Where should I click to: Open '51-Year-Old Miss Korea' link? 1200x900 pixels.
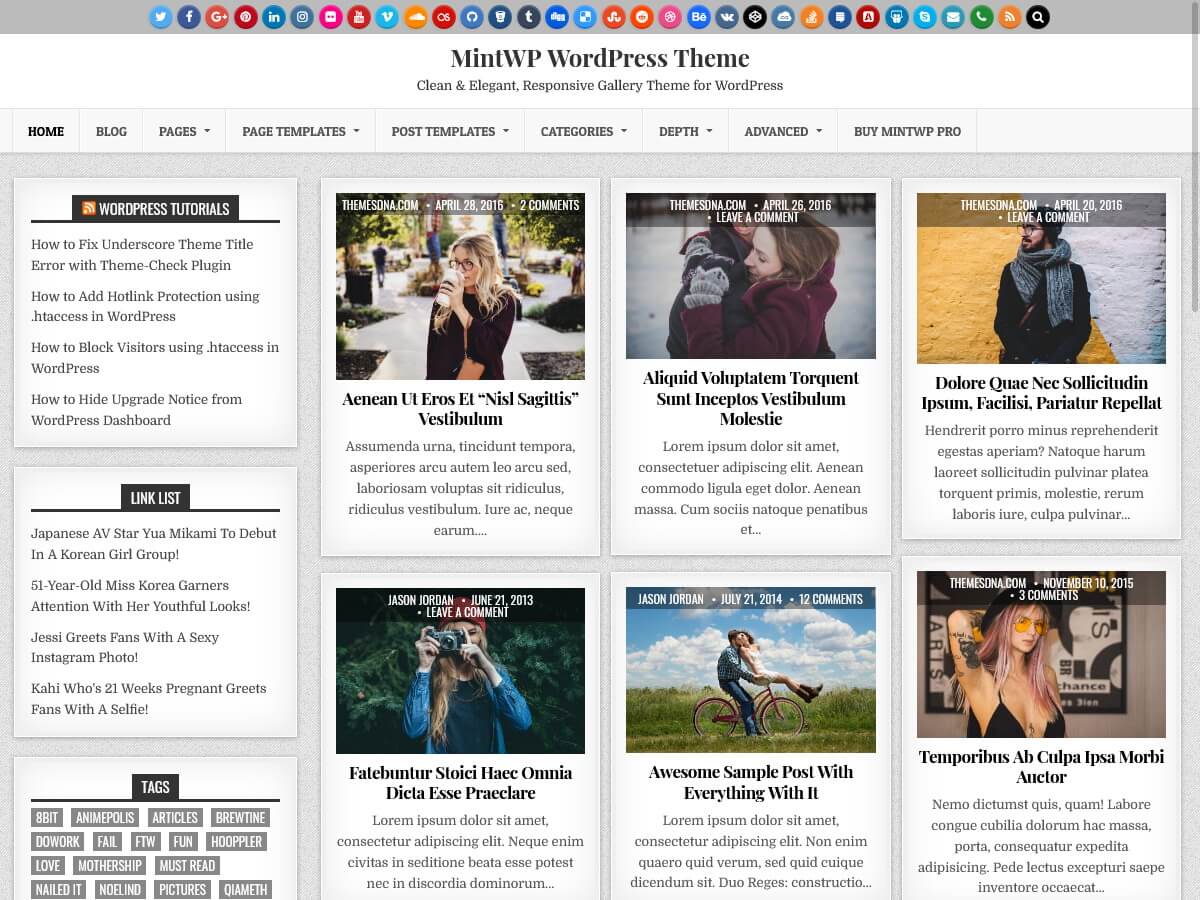(x=140, y=595)
